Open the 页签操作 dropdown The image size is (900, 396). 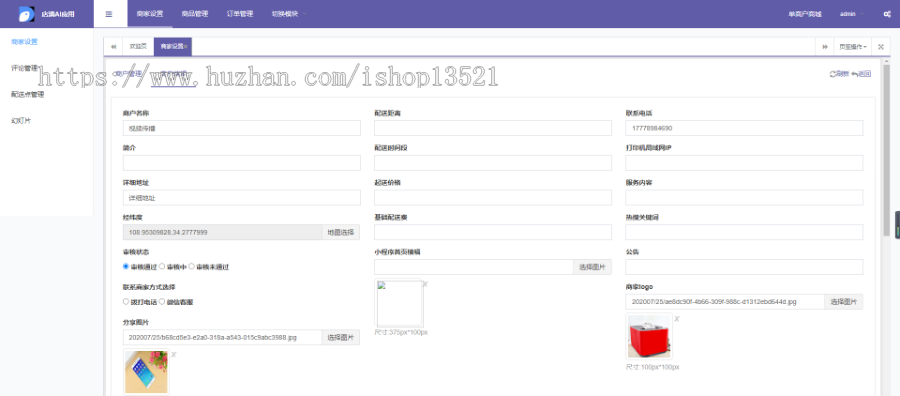point(853,46)
